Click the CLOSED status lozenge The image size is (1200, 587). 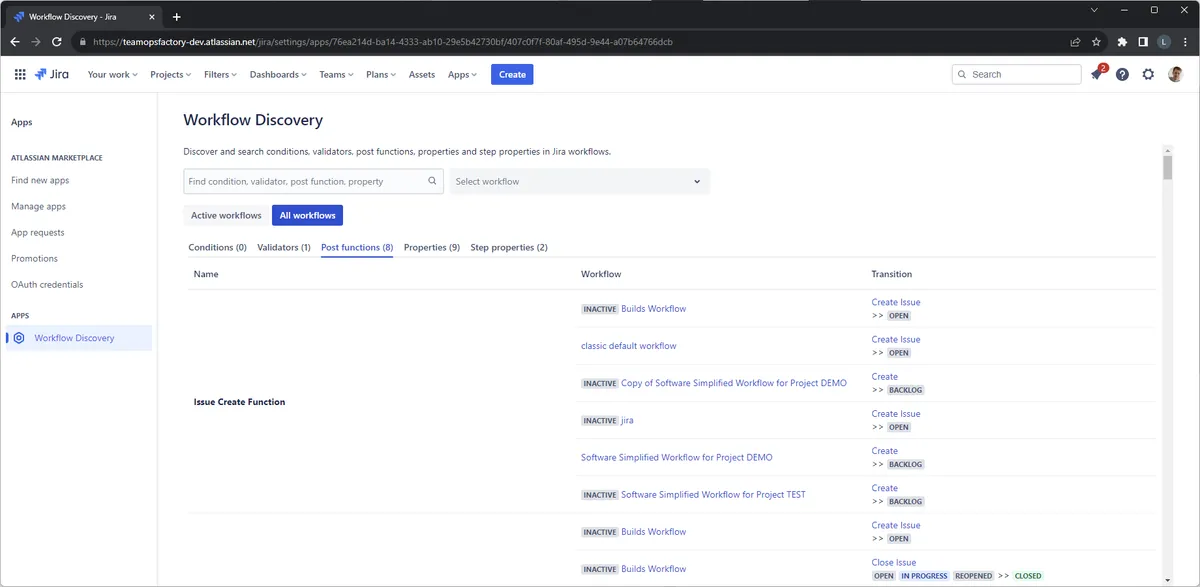(x=1028, y=576)
